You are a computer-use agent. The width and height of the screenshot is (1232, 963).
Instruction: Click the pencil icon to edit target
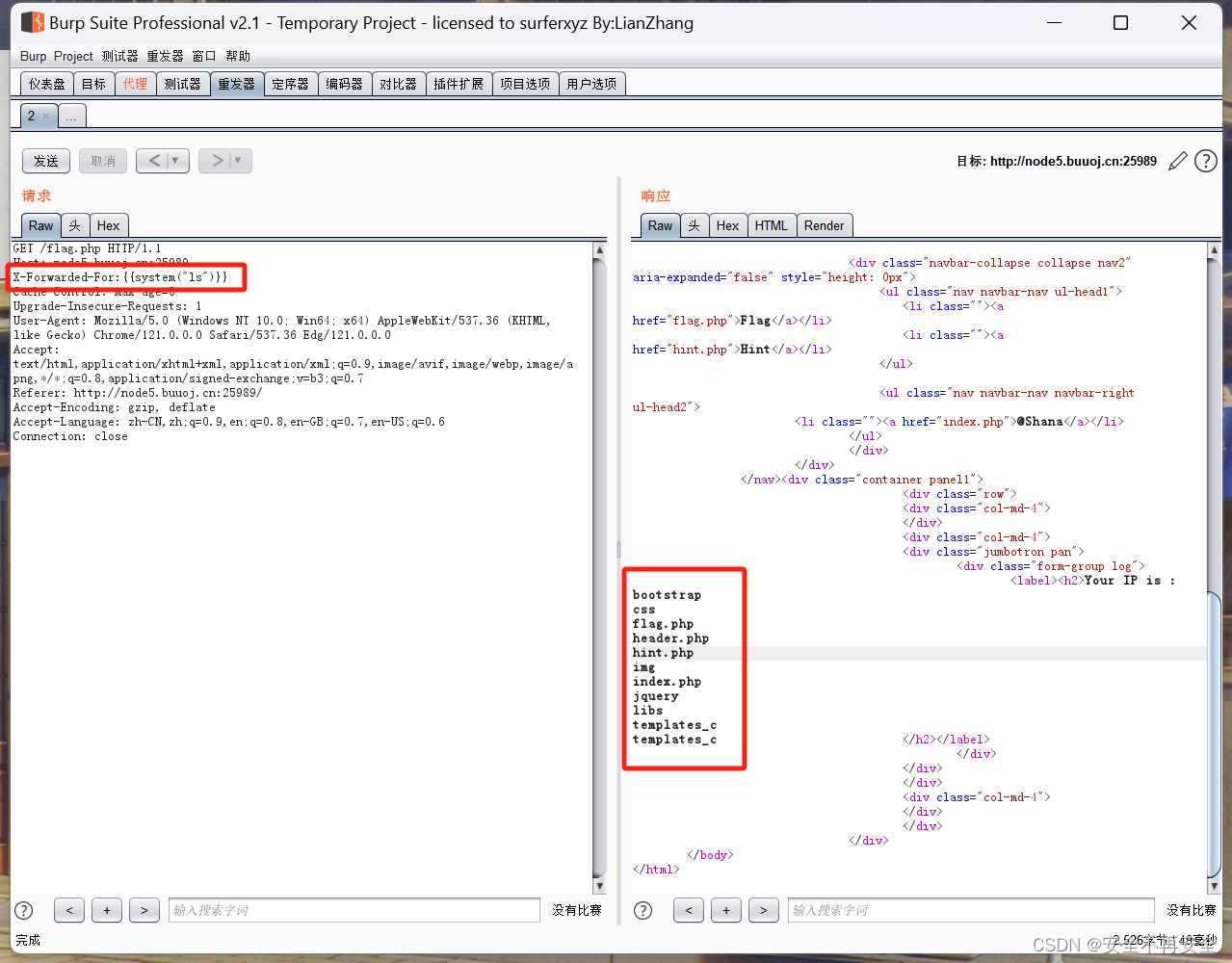(1177, 162)
